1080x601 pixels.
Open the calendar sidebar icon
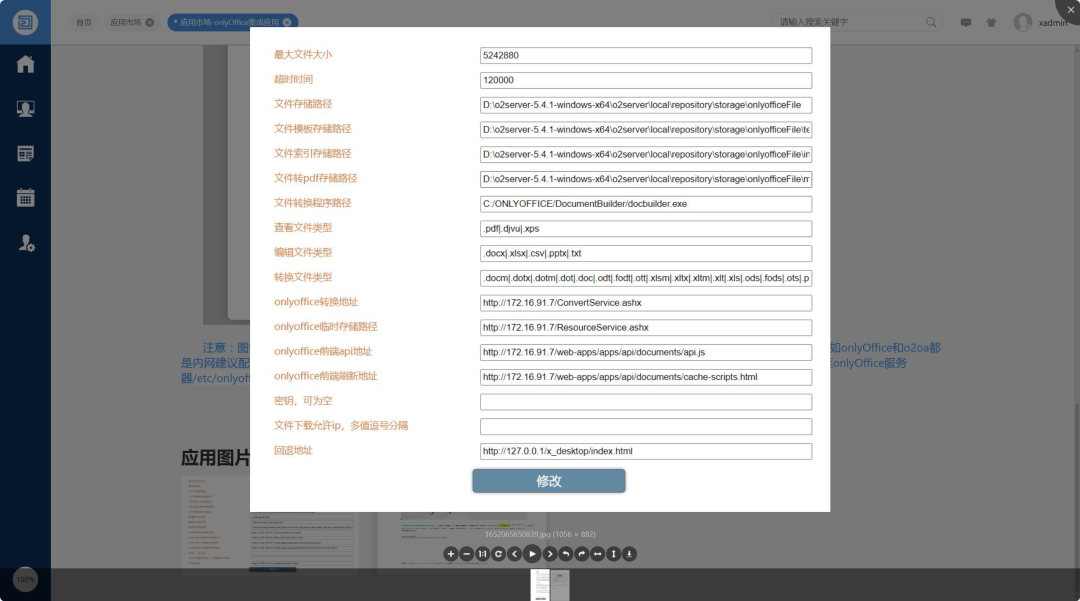(25, 198)
